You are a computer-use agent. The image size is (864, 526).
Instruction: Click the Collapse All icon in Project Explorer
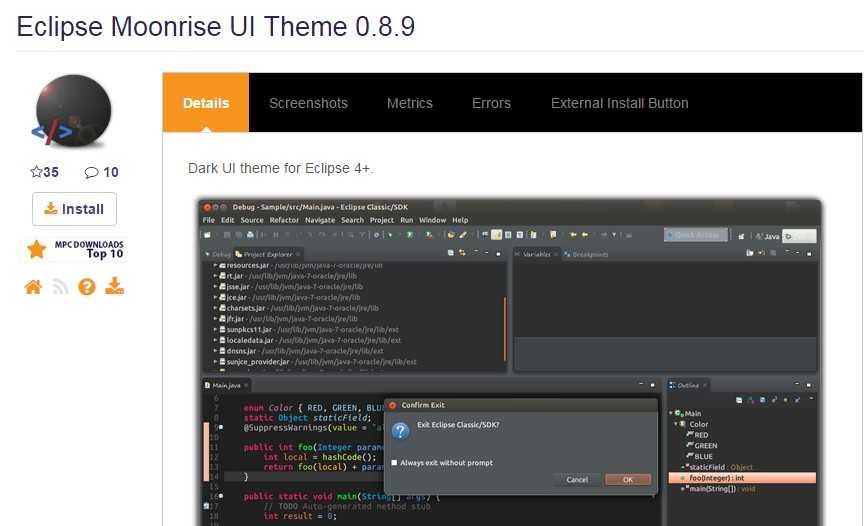tap(450, 253)
